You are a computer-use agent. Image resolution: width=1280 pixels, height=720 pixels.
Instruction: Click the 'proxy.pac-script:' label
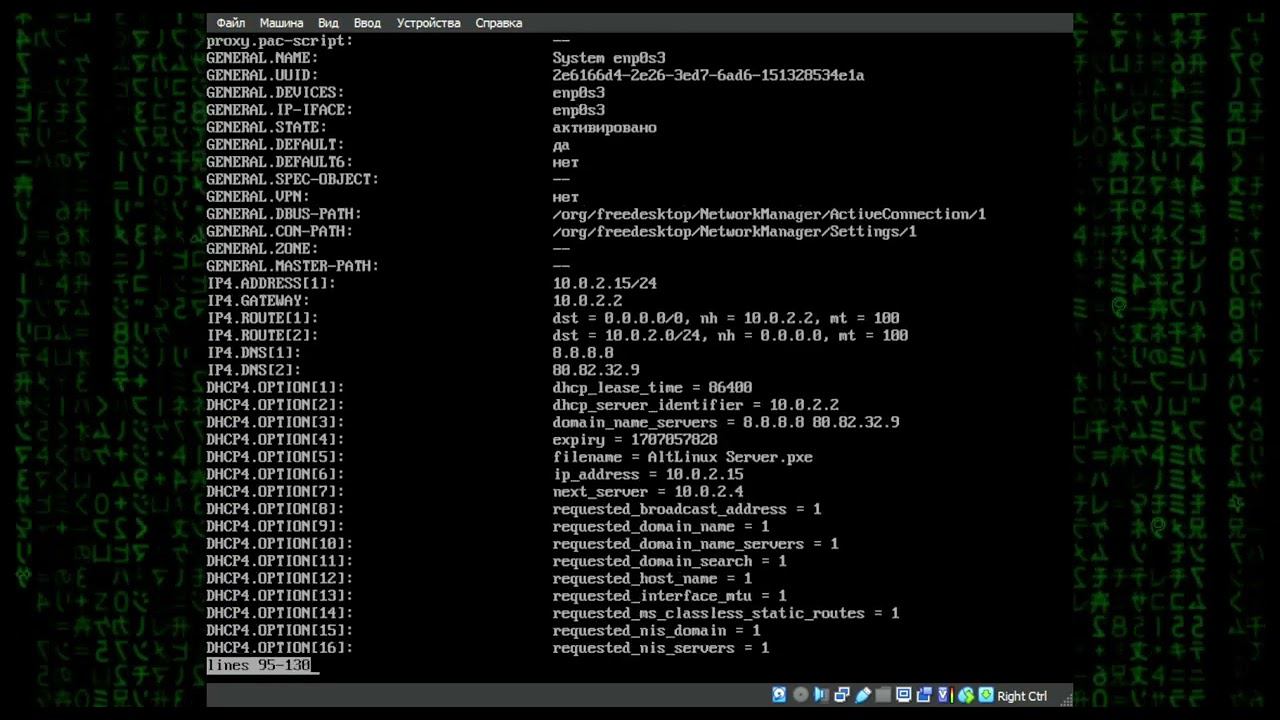click(x=280, y=41)
